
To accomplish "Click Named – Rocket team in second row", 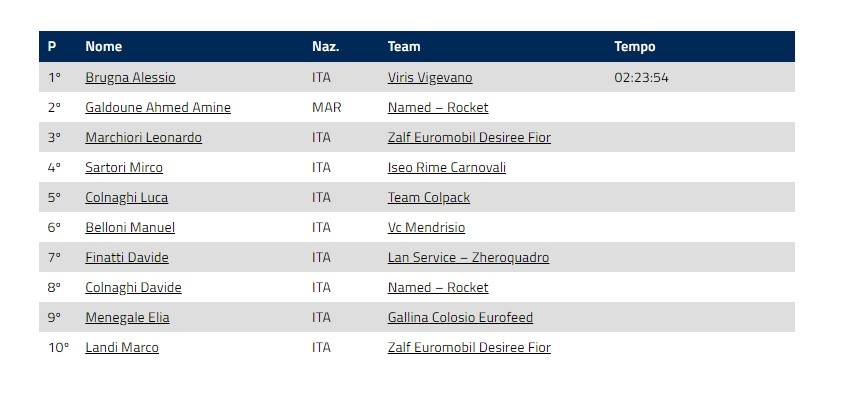I will (438, 108).
